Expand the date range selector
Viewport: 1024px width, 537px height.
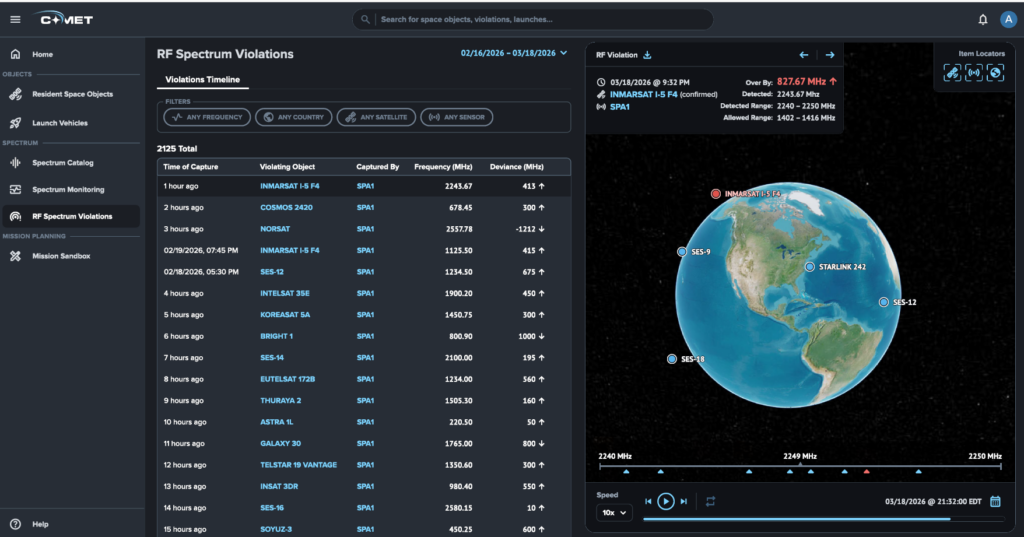coord(513,53)
